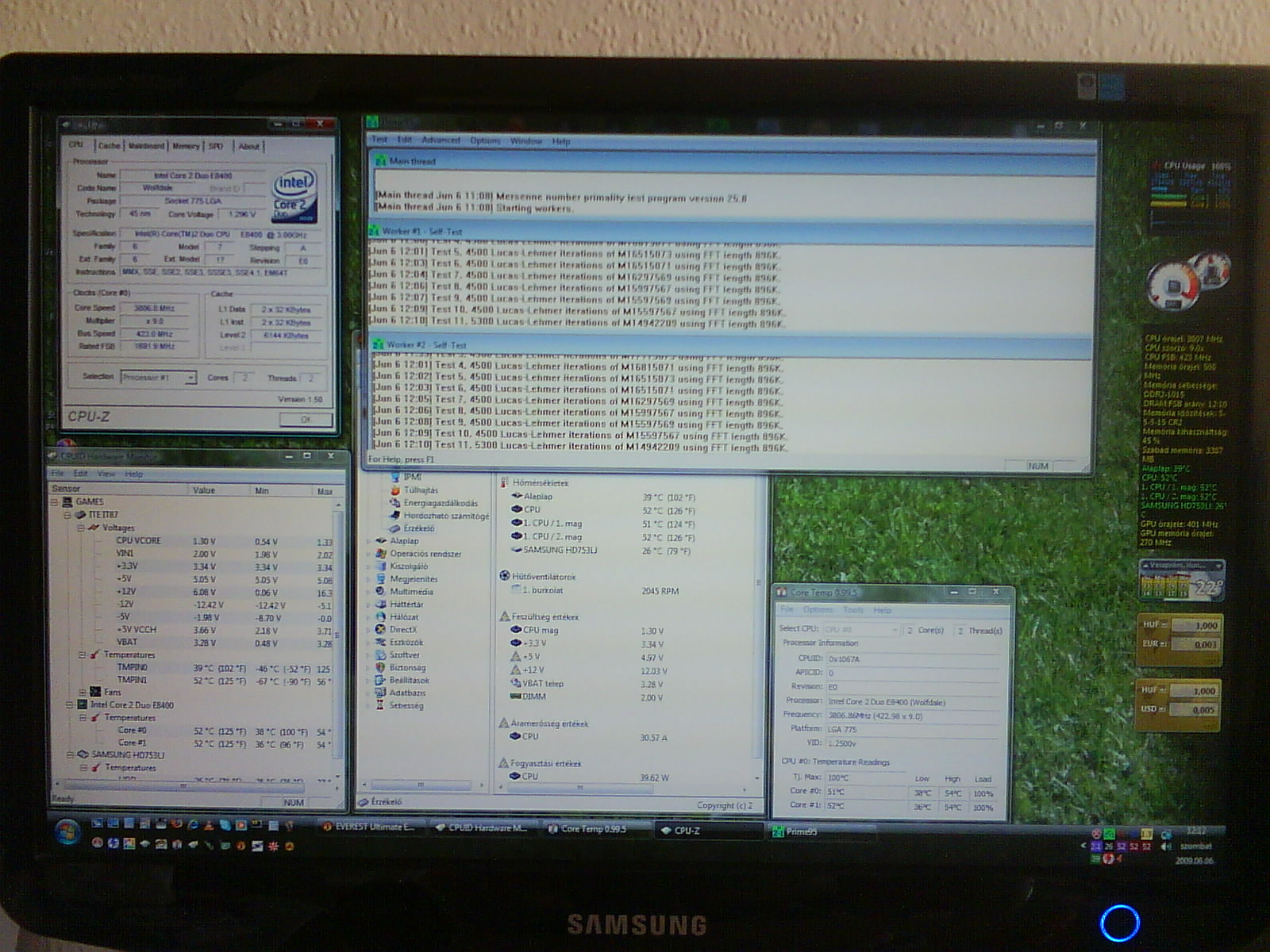The height and width of the screenshot is (952, 1270).
Task: Click the Worker #1 Self-Test window icon
Action: coord(375,232)
